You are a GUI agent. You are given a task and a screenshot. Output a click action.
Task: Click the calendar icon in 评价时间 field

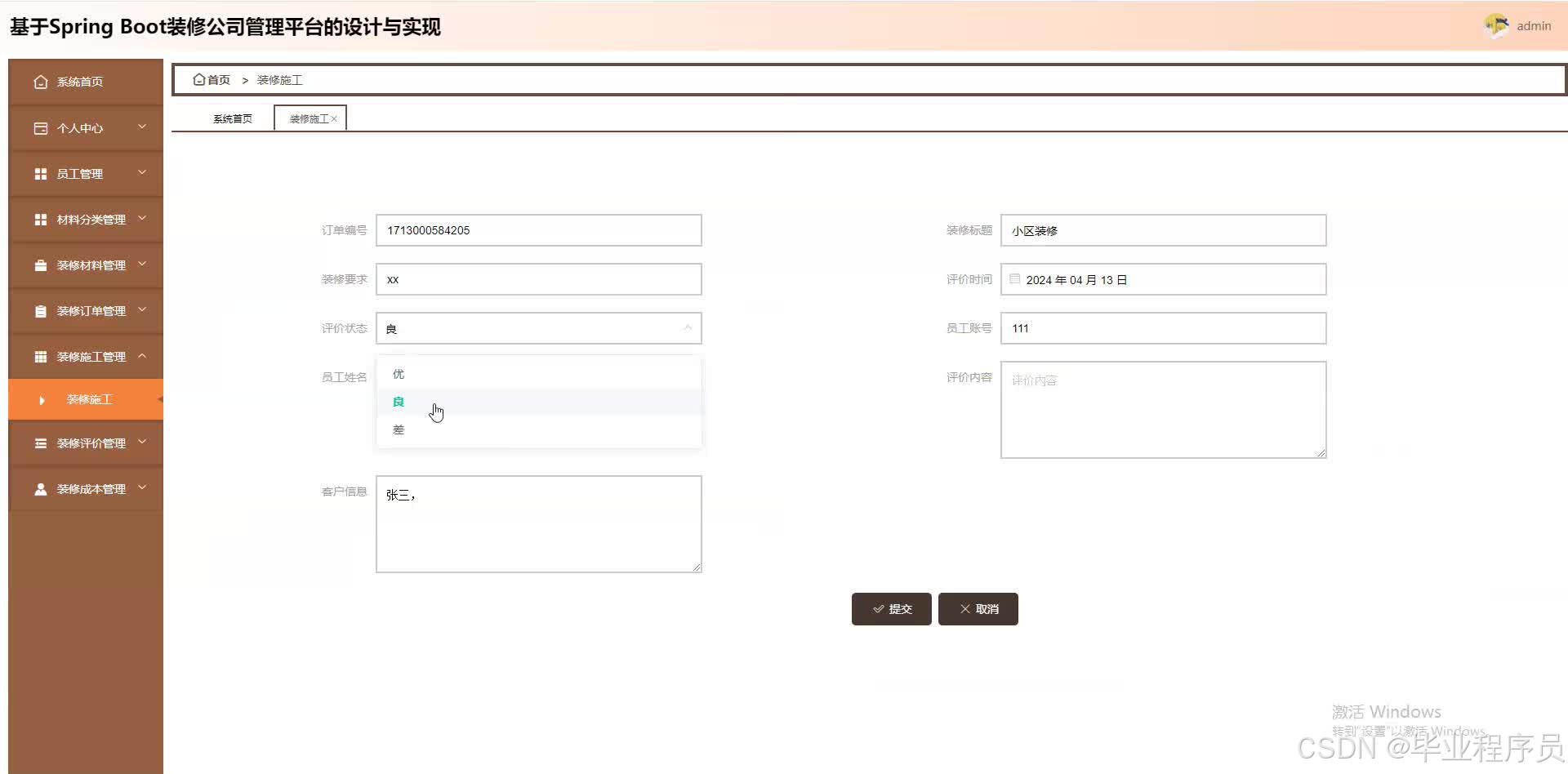pos(1015,279)
